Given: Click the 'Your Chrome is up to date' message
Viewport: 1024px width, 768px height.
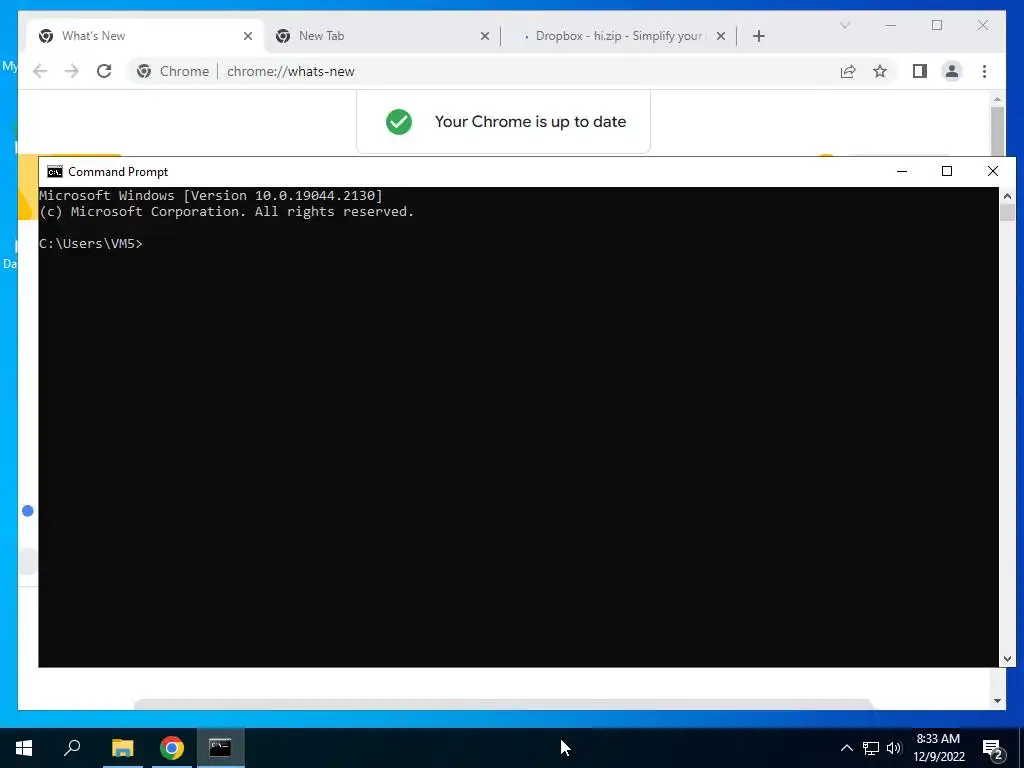Looking at the screenshot, I should pos(530,121).
